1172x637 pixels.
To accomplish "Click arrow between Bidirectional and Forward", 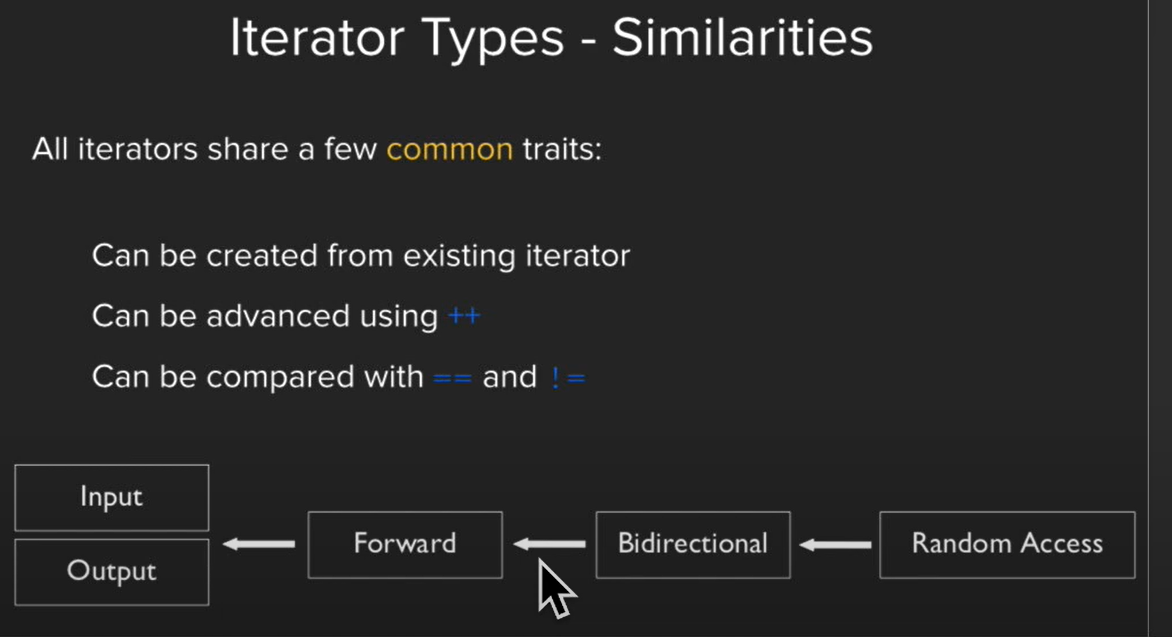I will click(x=549, y=544).
